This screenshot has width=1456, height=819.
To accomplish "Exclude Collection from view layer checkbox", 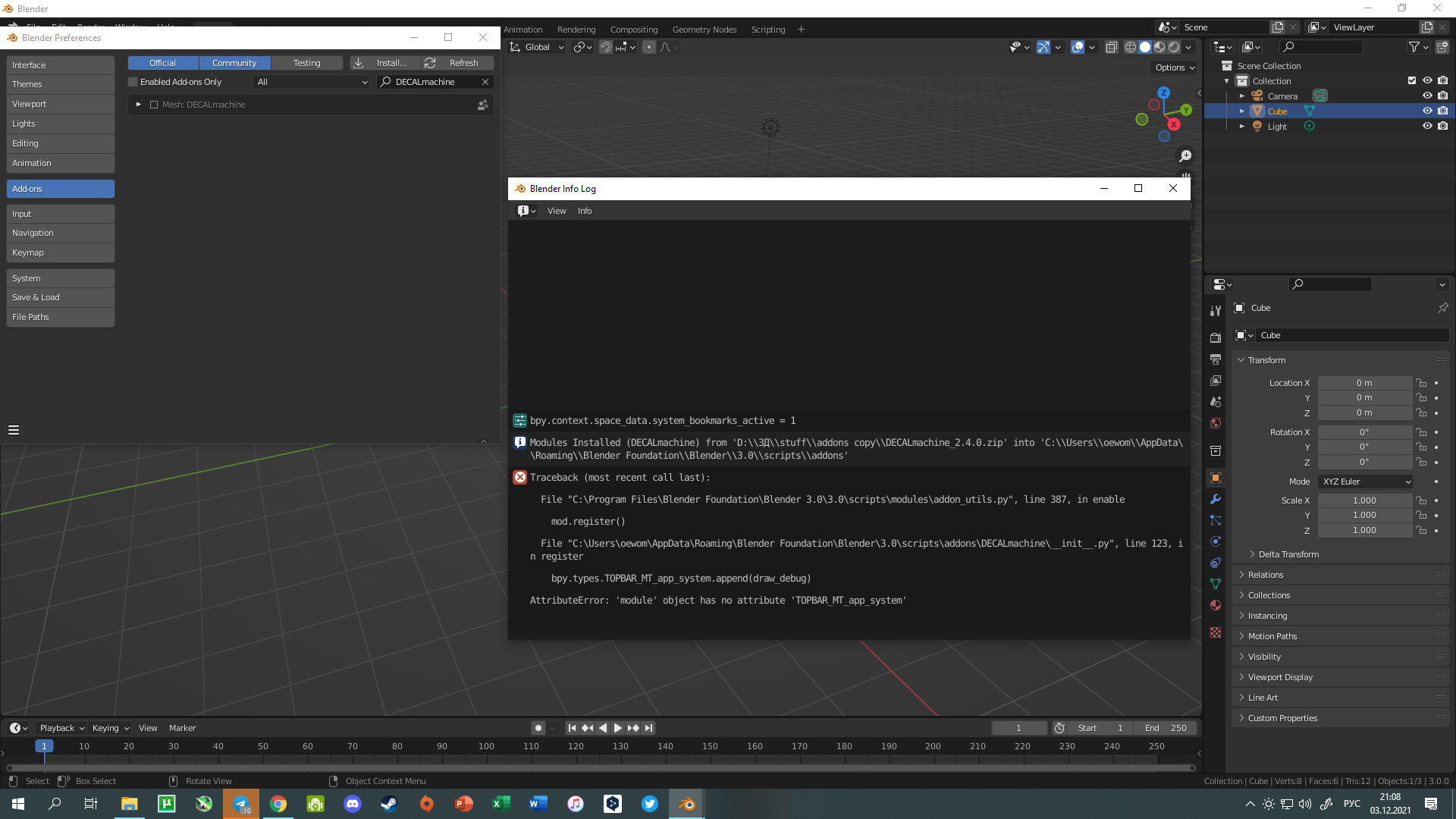I will point(1412,80).
